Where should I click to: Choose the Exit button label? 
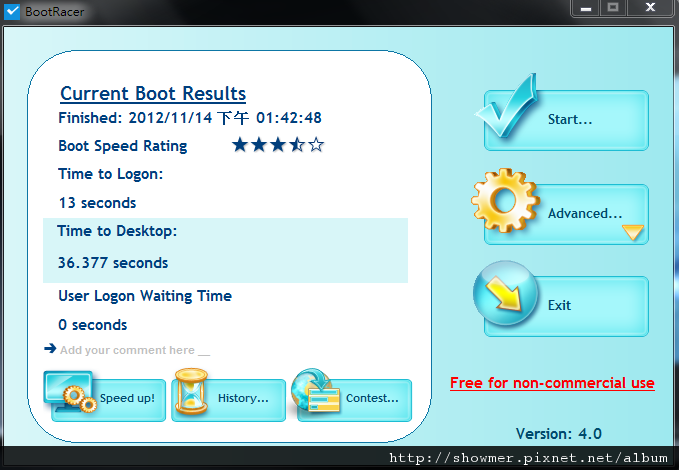(x=559, y=305)
